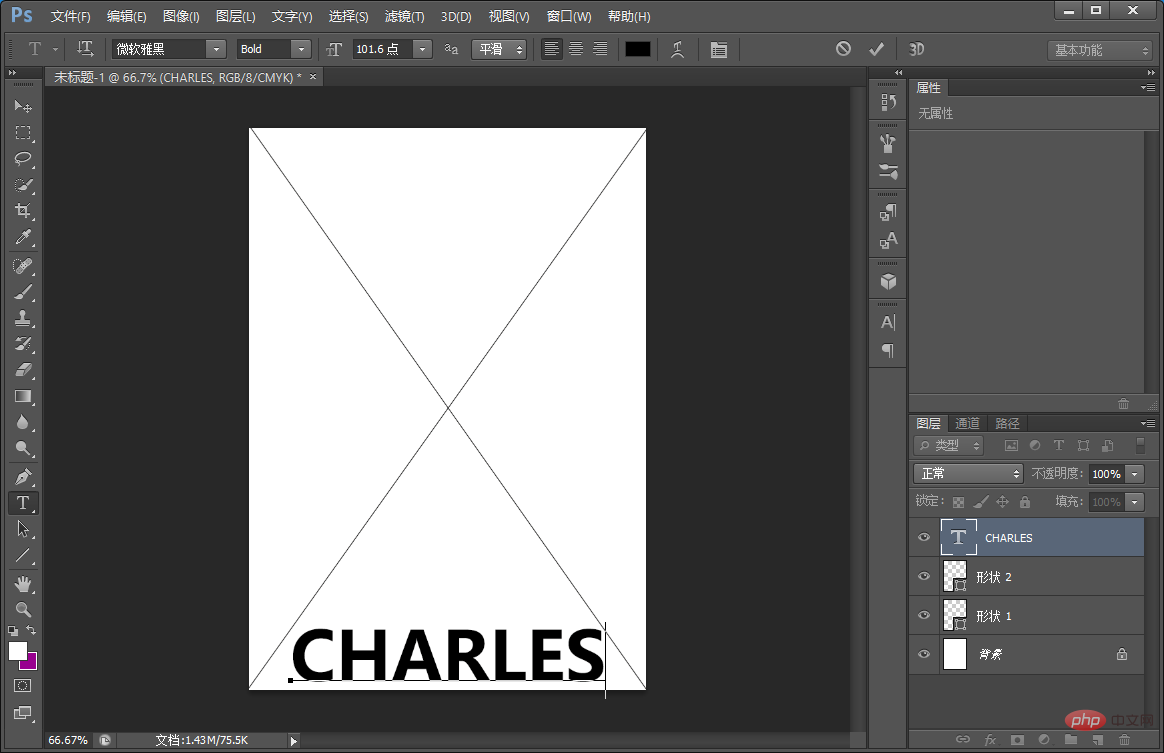Open the 图像(I) menu

tap(181, 16)
